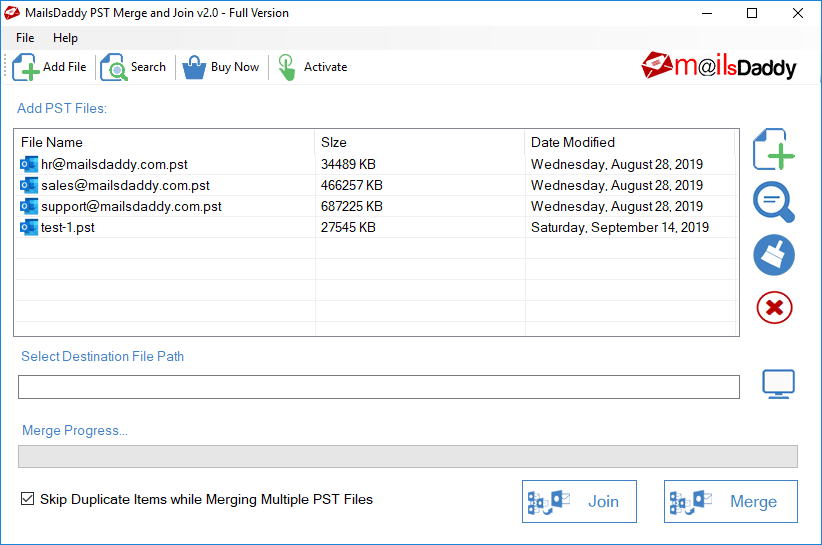
Task: Select the test-1.pst file name
Action: [x=68, y=227]
